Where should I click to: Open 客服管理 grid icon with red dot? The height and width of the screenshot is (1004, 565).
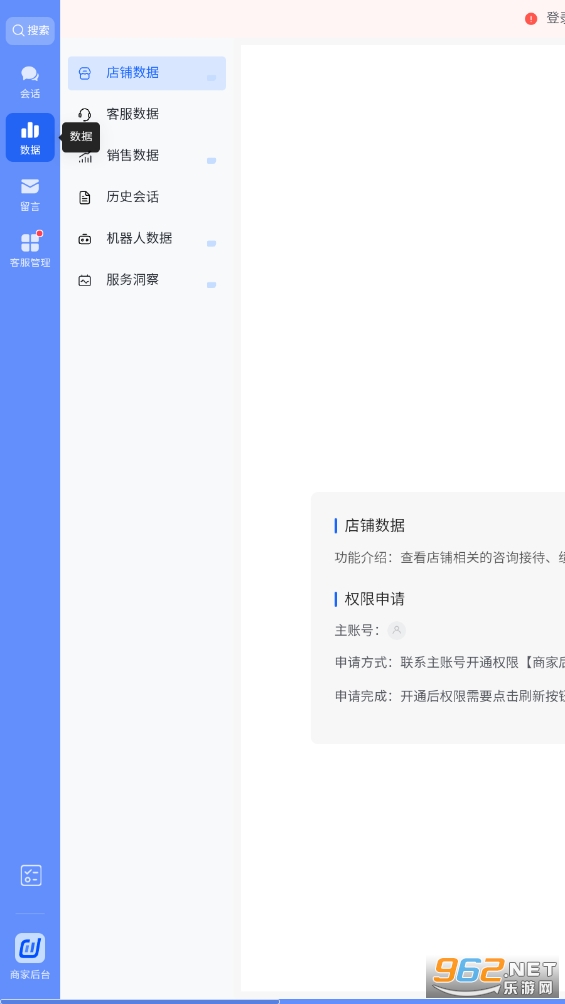coord(30,243)
